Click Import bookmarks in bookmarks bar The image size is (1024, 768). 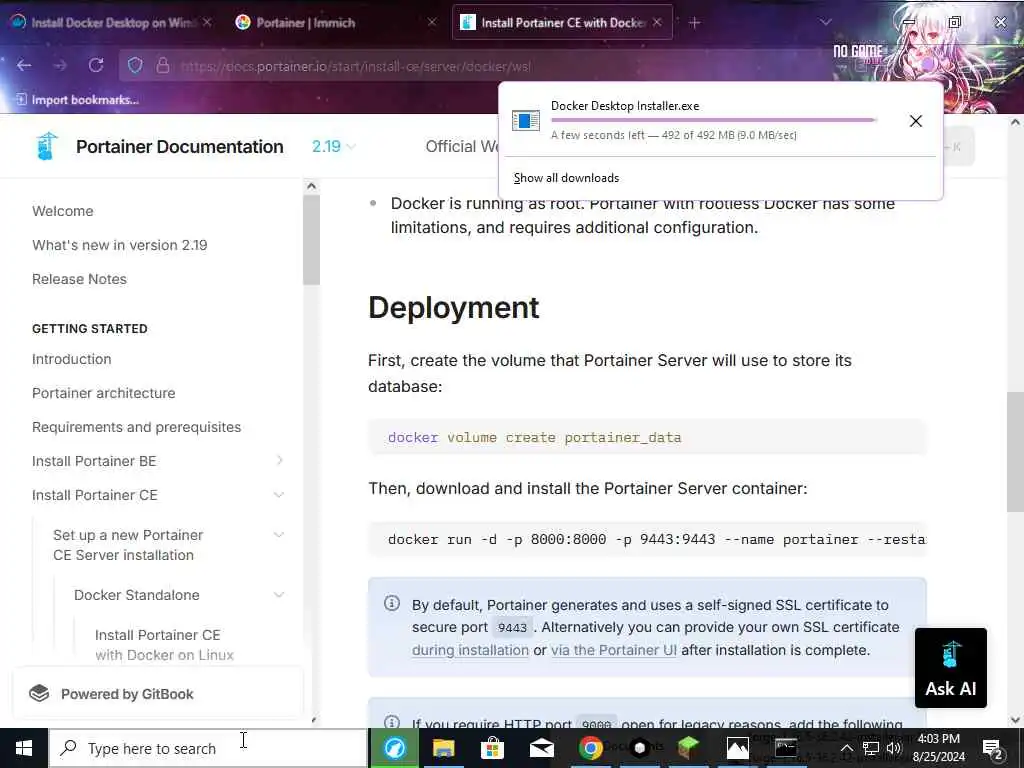(x=77, y=100)
